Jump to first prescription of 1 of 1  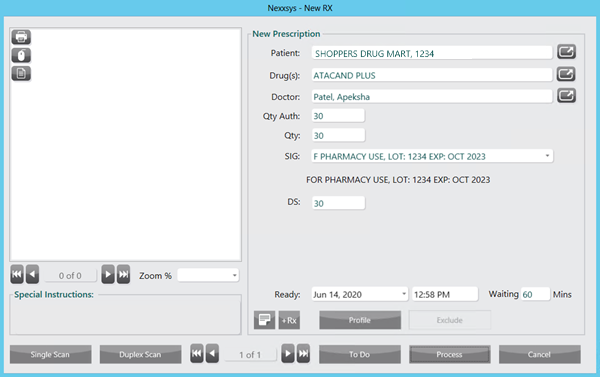pyautogui.click(x=197, y=354)
